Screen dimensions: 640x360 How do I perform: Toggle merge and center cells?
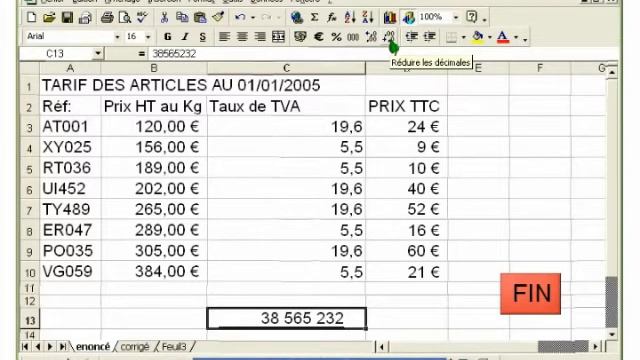(x=278, y=37)
